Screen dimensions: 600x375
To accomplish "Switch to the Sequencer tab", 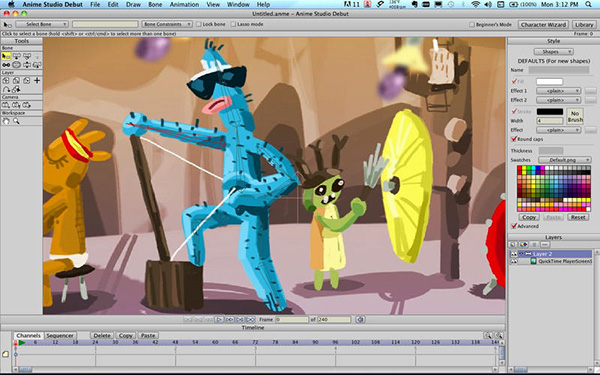I will [60, 336].
